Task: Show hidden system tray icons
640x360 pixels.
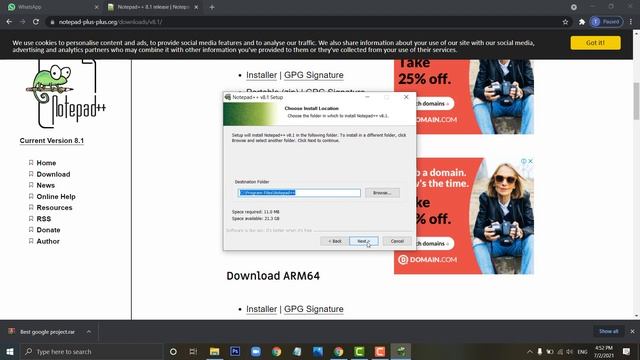Action: click(530, 351)
